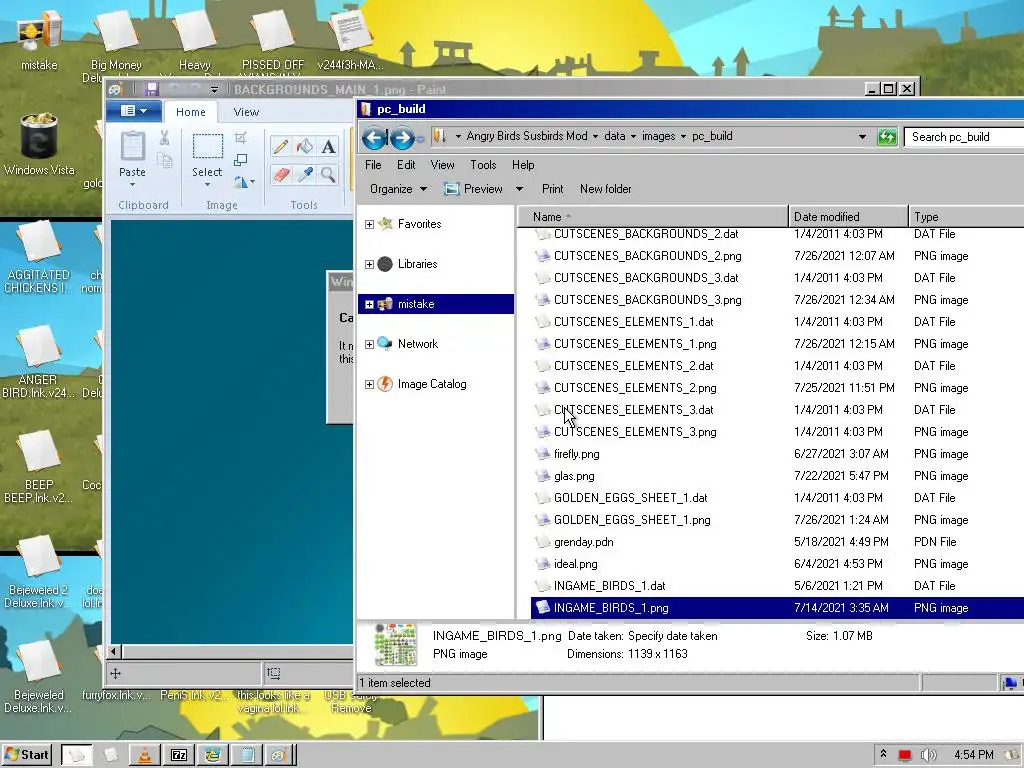Choose the Fill with color bucket tool

(x=304, y=146)
